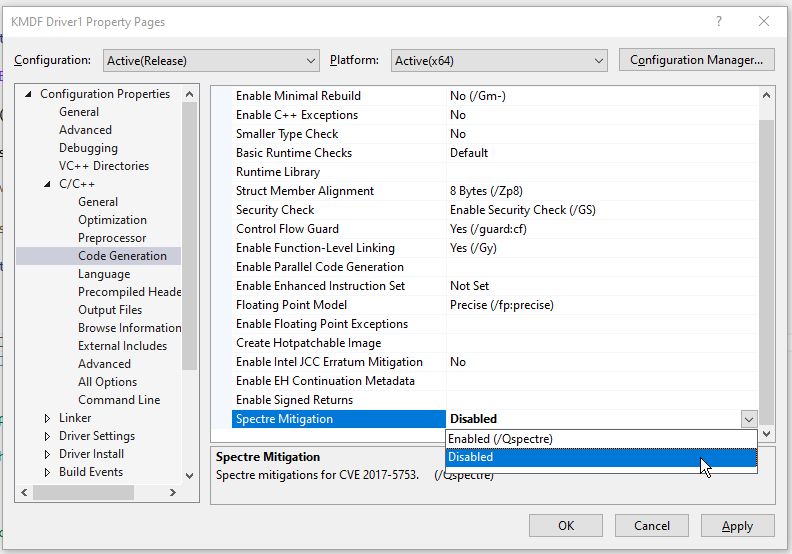Screen dimensions: 792x554
Task: Select the Debugging page
Action: click(x=88, y=148)
